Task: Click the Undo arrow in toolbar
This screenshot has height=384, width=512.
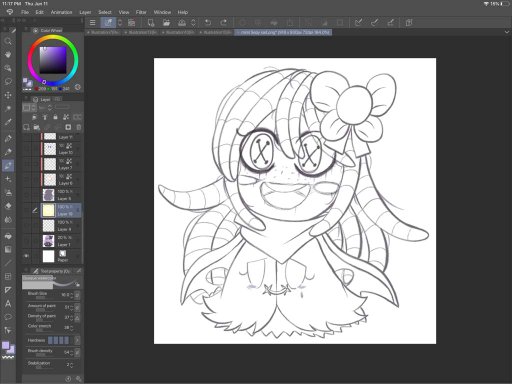Action: (x=208, y=22)
